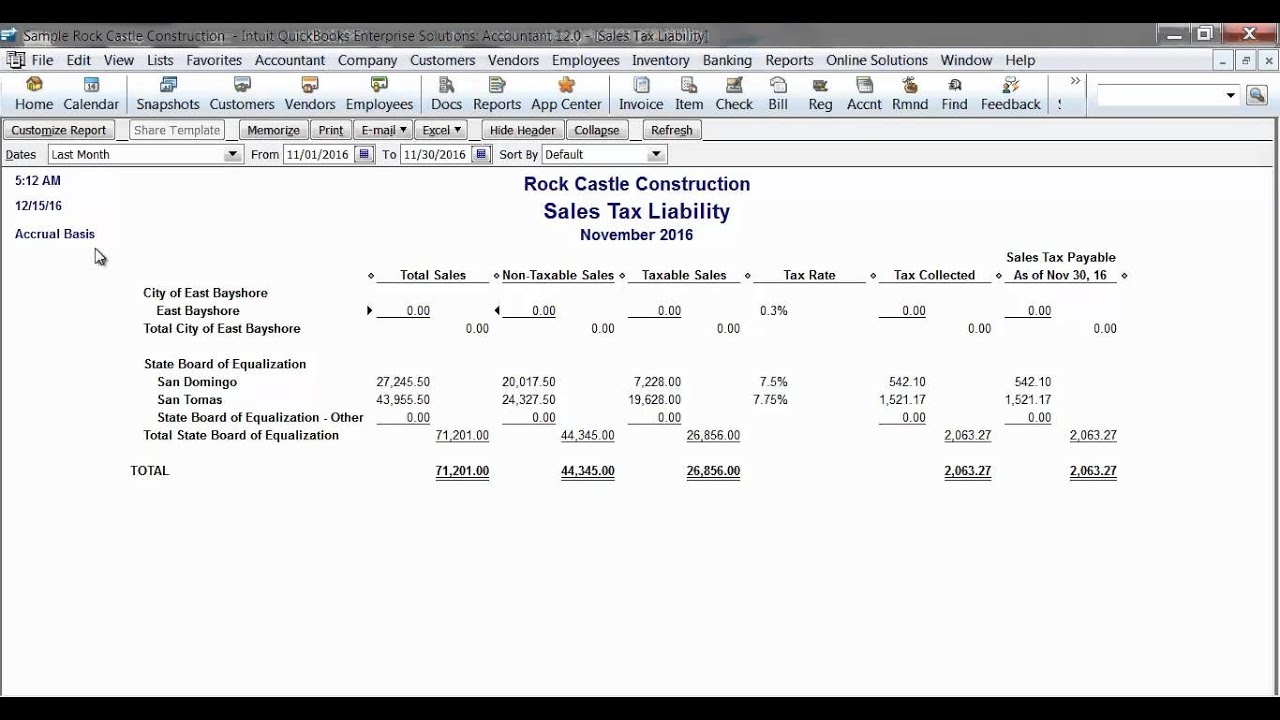Click the Non-Taxable Sales column header
Viewport: 1280px width, 720px height.
558,275
